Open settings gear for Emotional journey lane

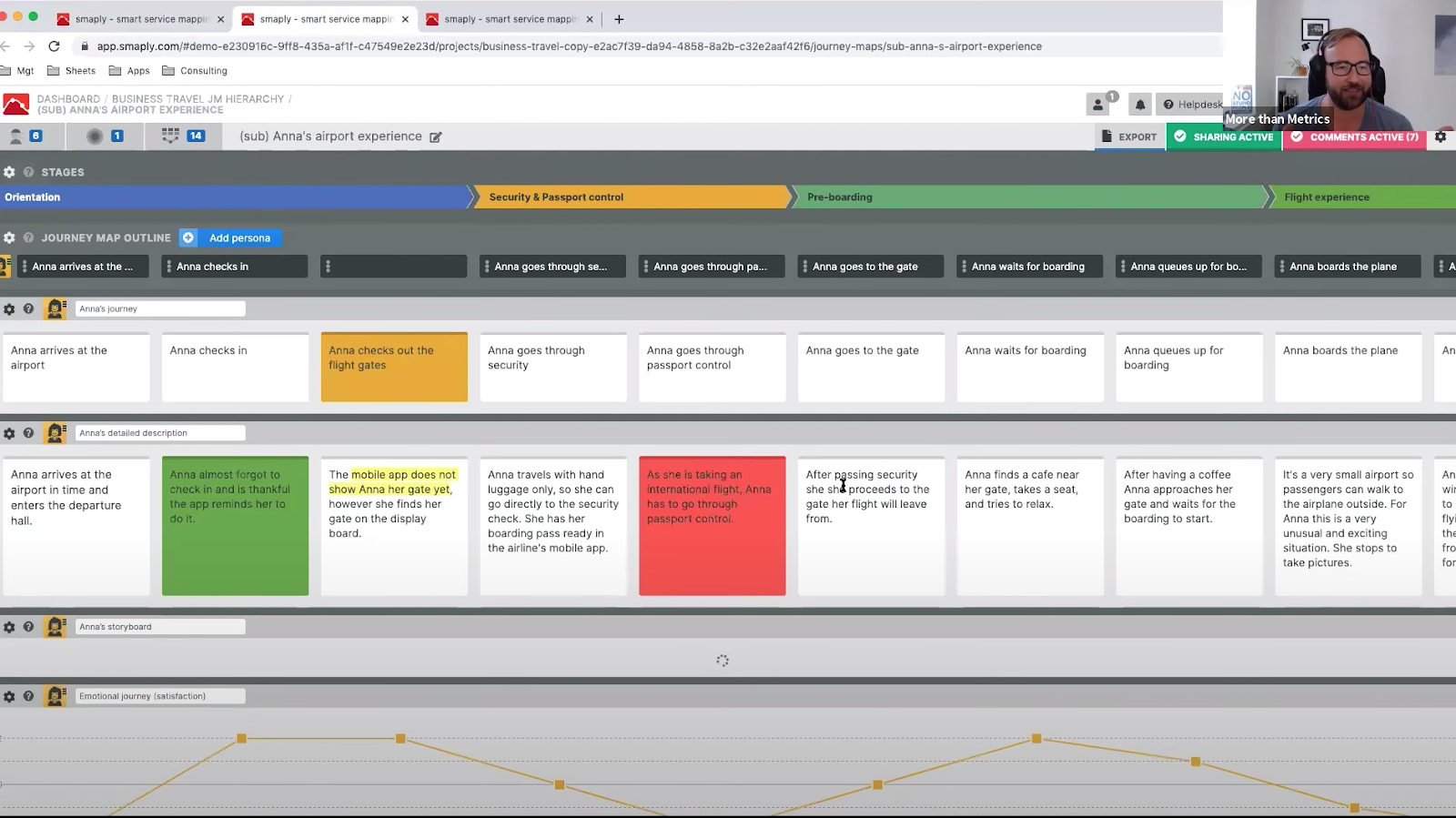[9, 696]
